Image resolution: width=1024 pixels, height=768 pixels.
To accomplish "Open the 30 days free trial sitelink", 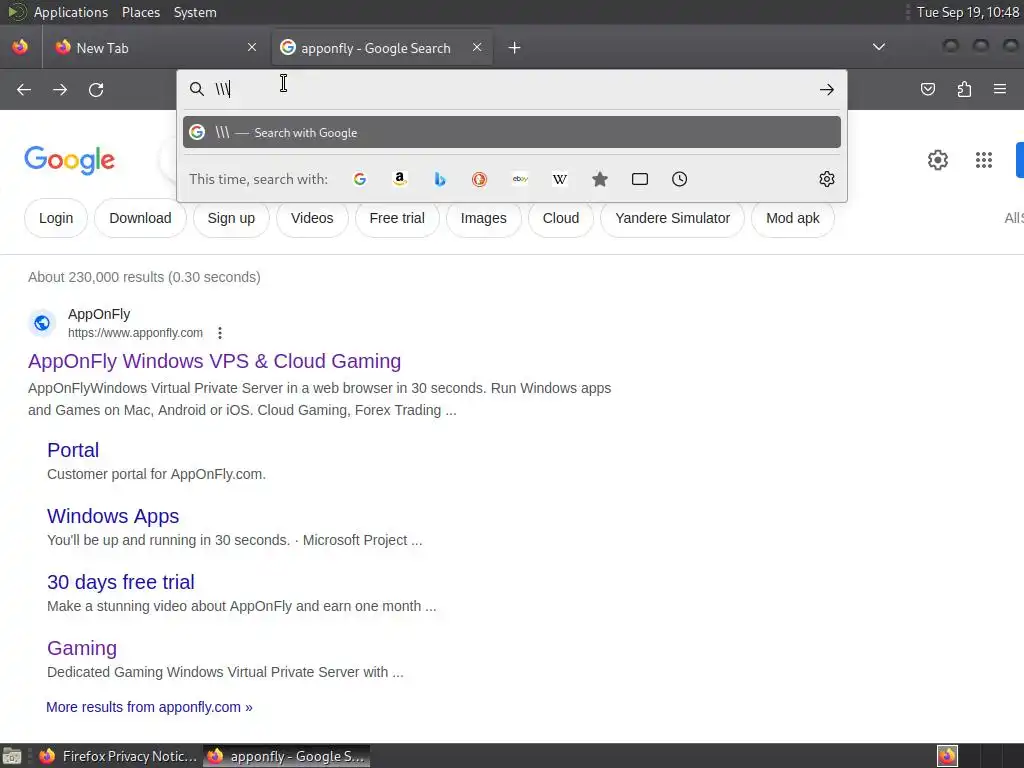I will click(121, 582).
